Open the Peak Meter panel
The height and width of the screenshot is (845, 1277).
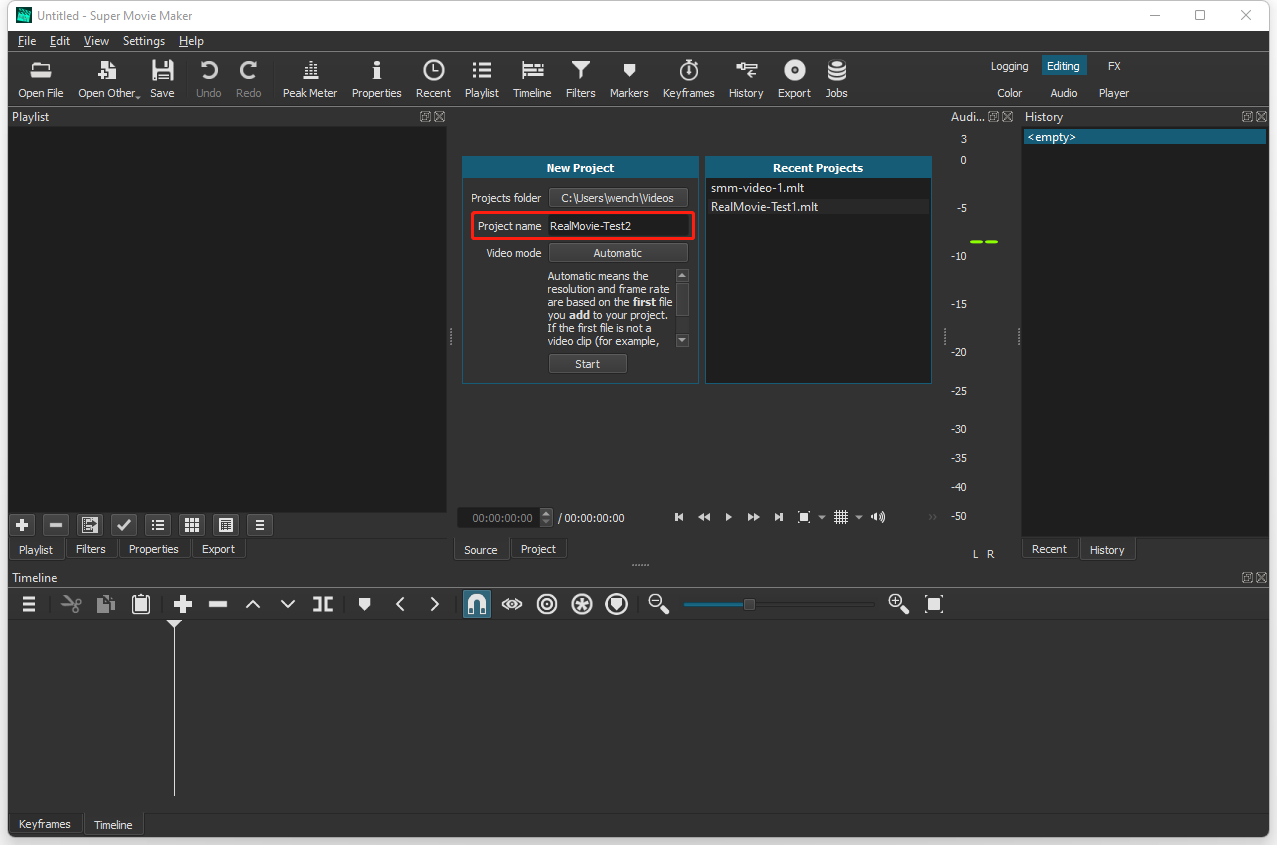[x=309, y=78]
